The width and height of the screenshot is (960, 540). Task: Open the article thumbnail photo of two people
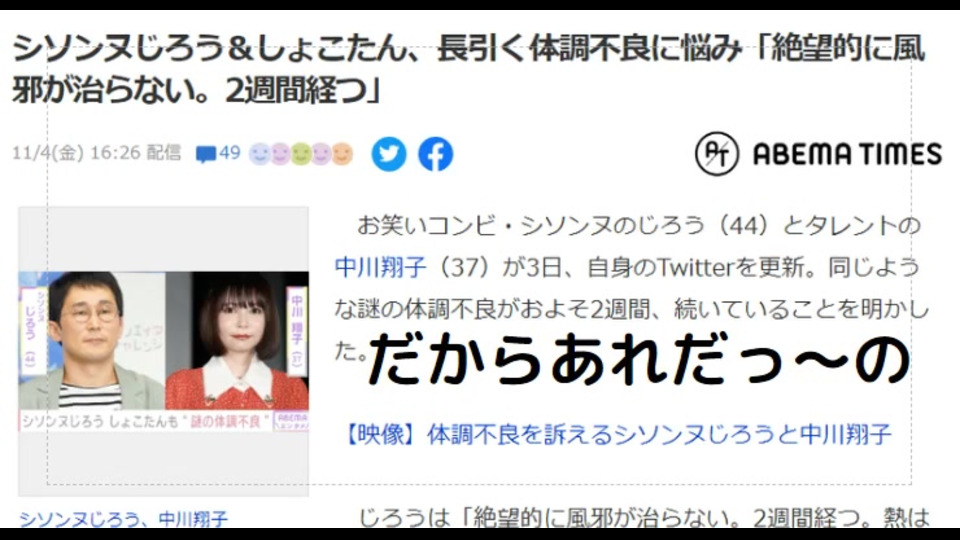tap(163, 351)
